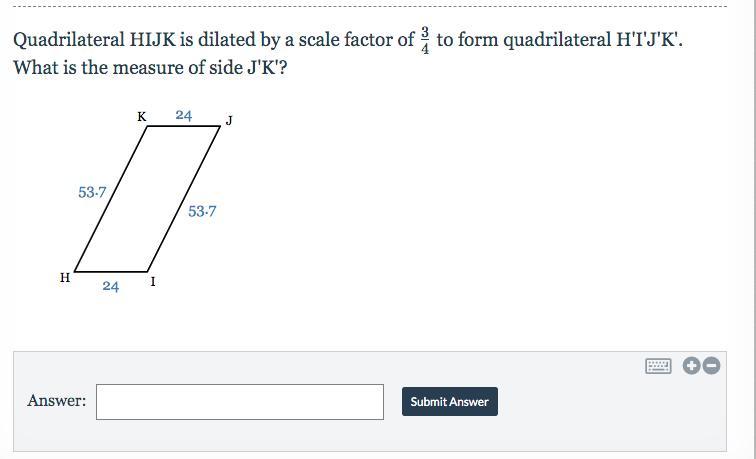The width and height of the screenshot is (756, 459).
Task: Focus the Answer input field
Action: (x=240, y=401)
